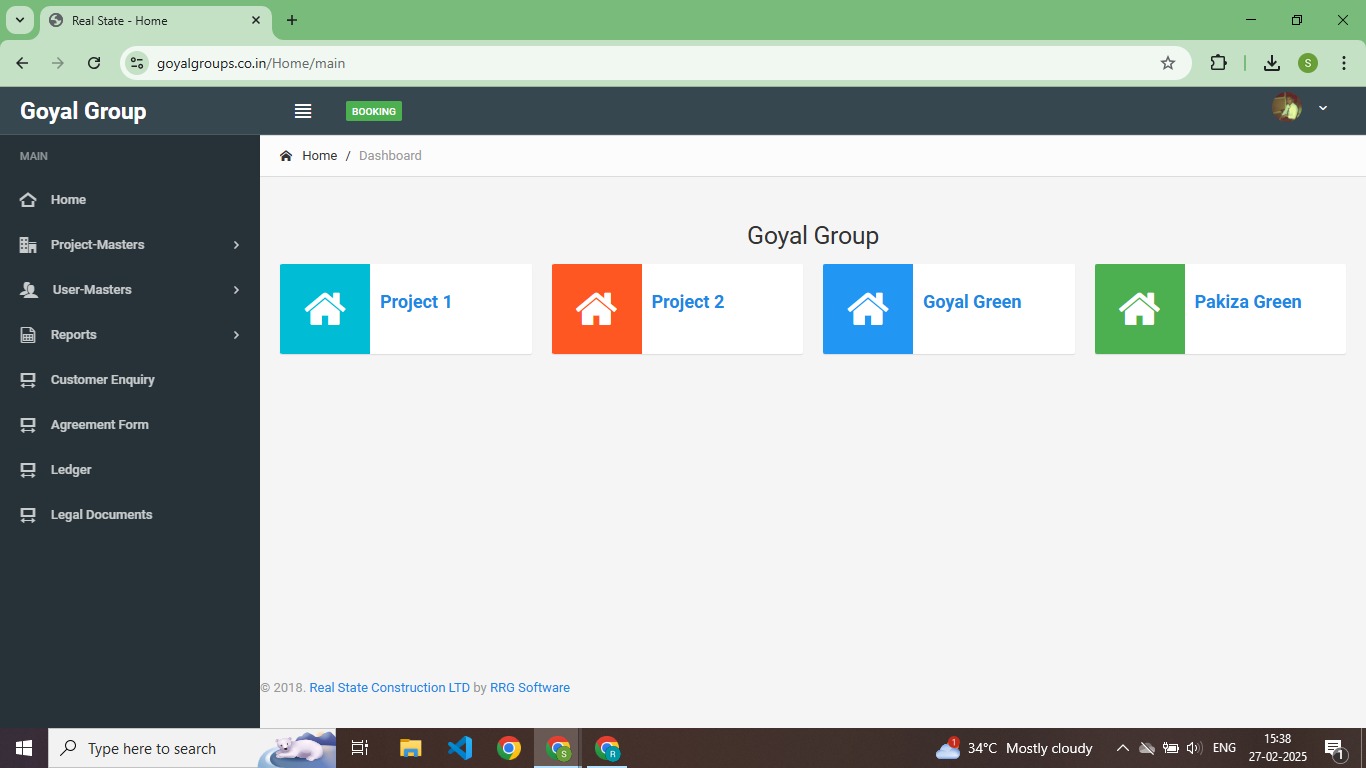Reload the page with refresh icon
1366x768 pixels.
pos(94,63)
